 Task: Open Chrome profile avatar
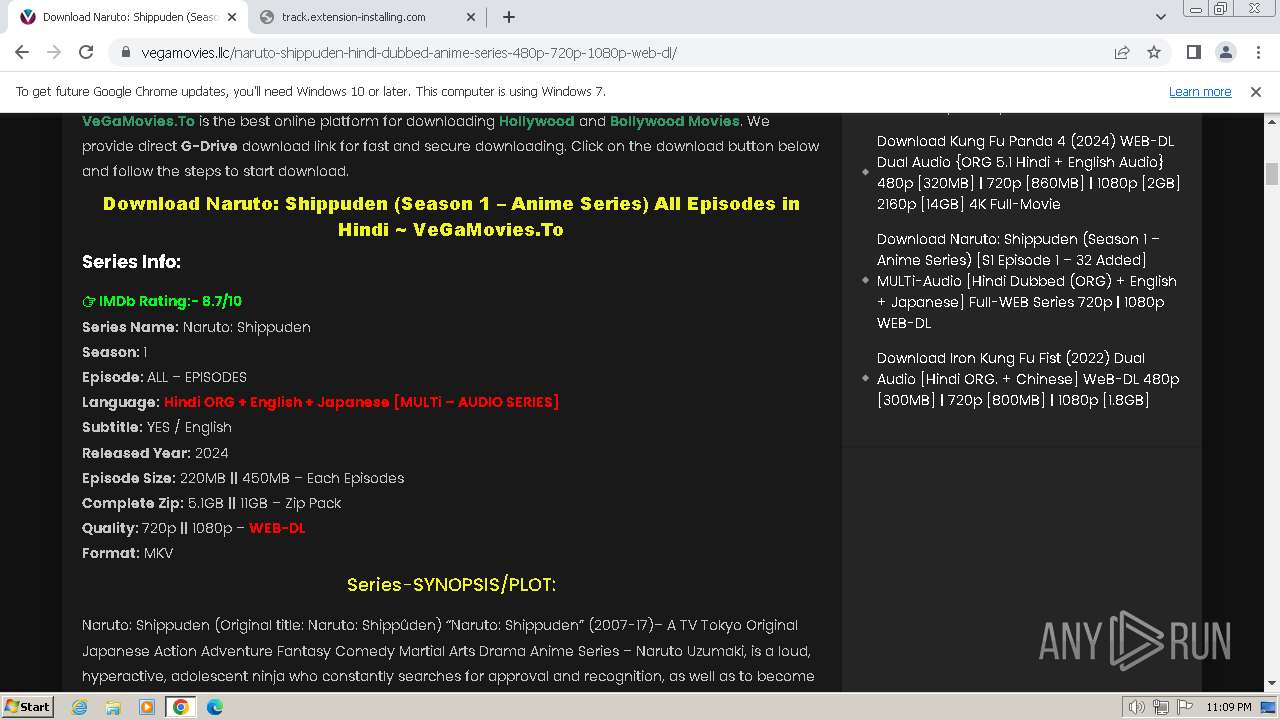(x=1225, y=52)
